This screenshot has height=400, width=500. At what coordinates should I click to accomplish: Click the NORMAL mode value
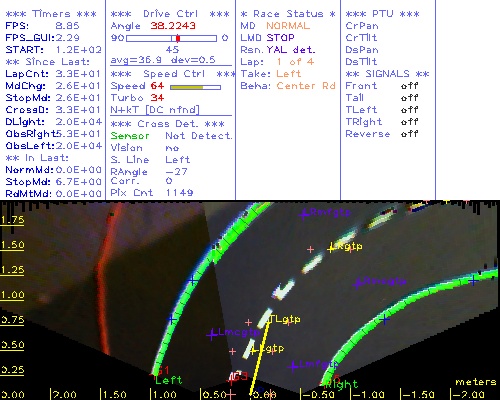(288, 26)
